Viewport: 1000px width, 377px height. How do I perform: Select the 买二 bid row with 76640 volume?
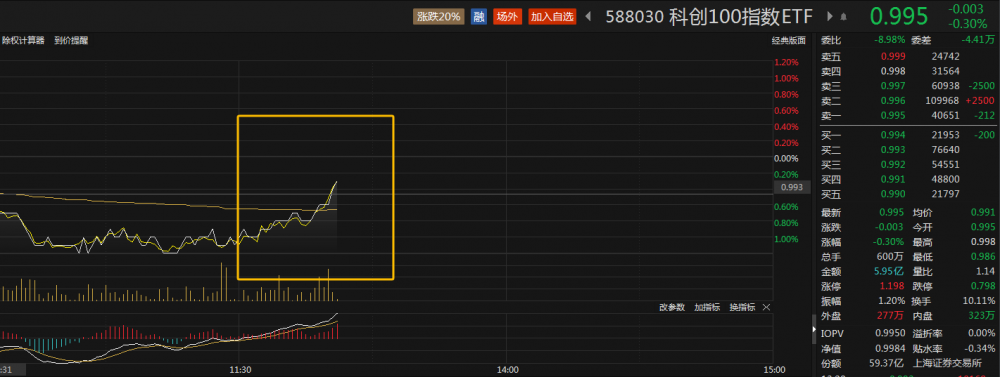pos(908,149)
